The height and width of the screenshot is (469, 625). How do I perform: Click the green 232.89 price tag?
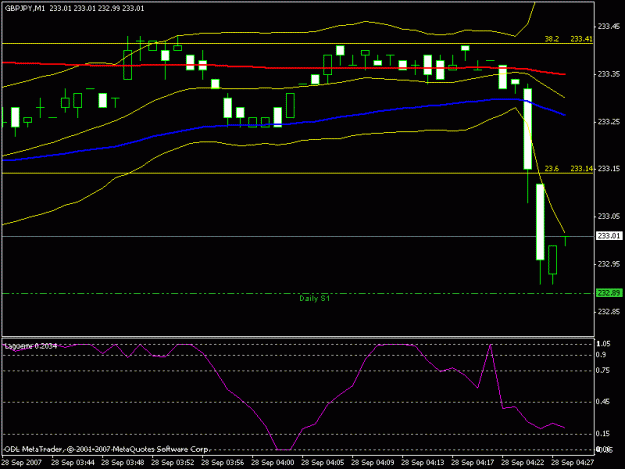609,293
